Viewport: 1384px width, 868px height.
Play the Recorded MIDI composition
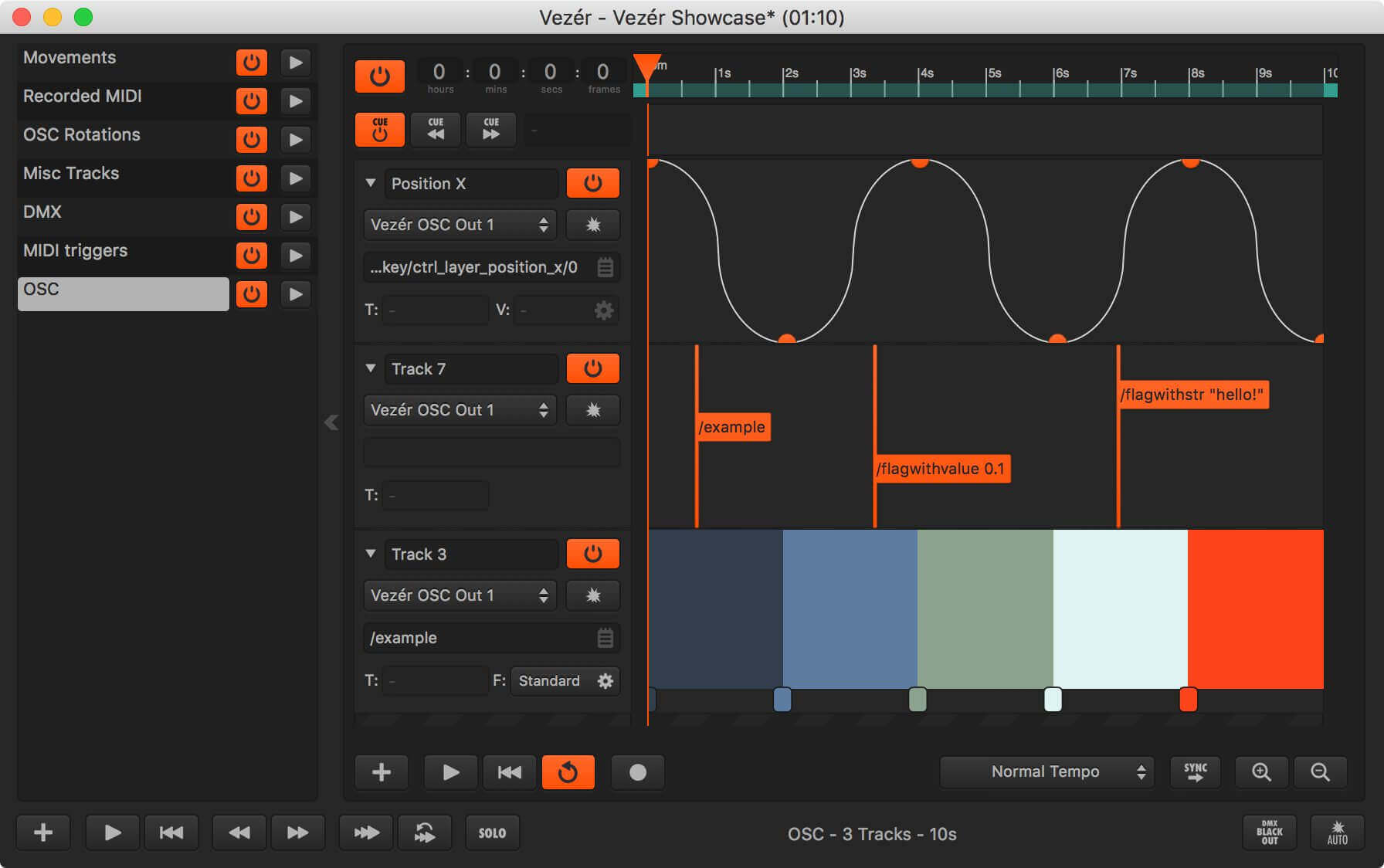pyautogui.click(x=296, y=100)
